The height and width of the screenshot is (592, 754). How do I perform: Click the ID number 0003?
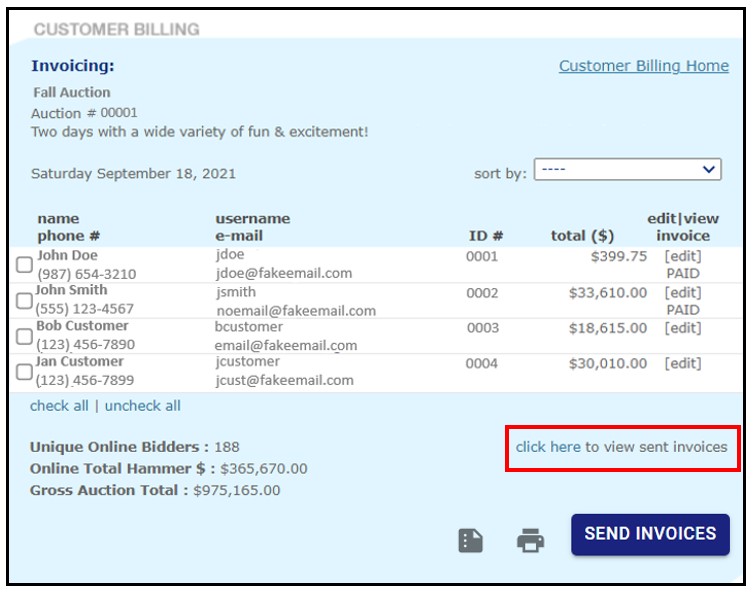(x=483, y=328)
